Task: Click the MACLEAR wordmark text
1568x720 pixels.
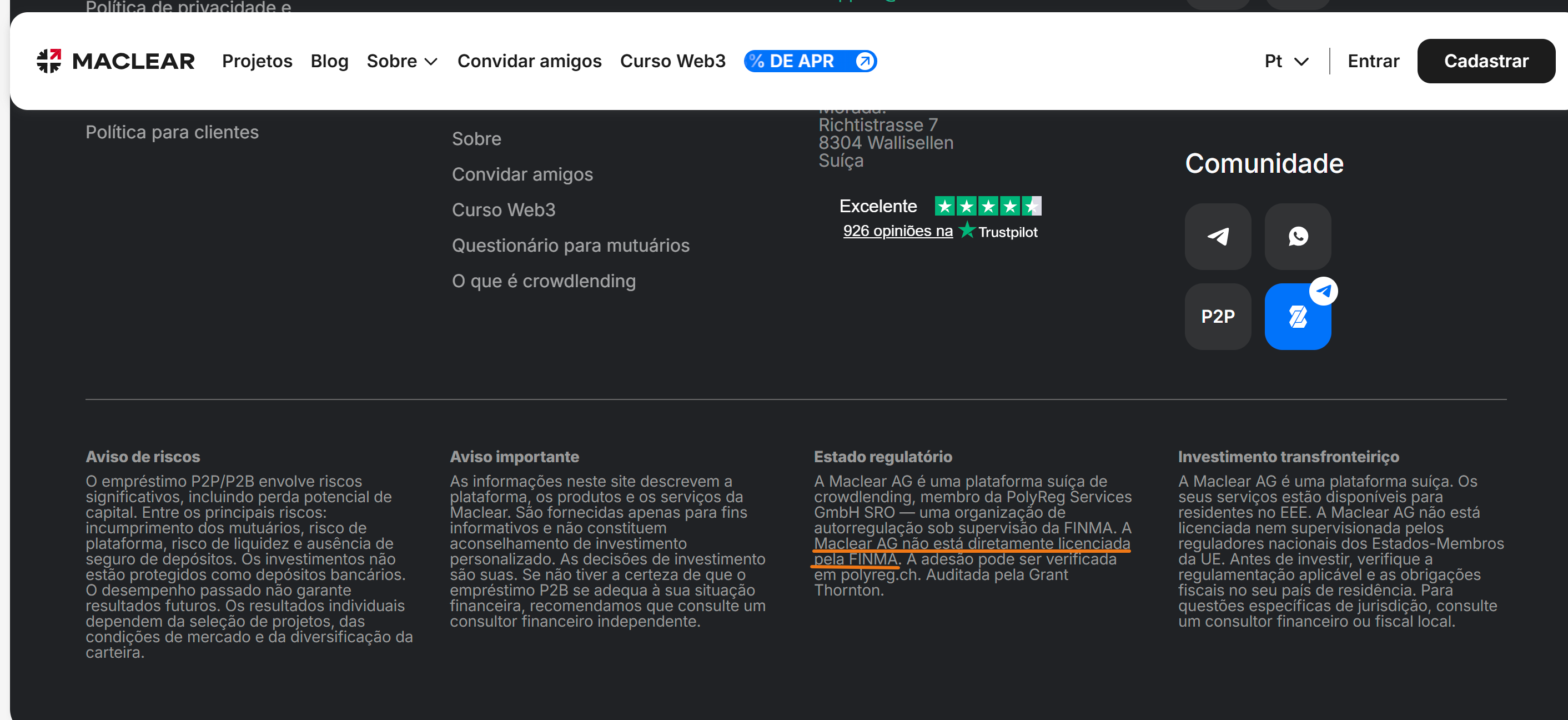Action: [133, 61]
